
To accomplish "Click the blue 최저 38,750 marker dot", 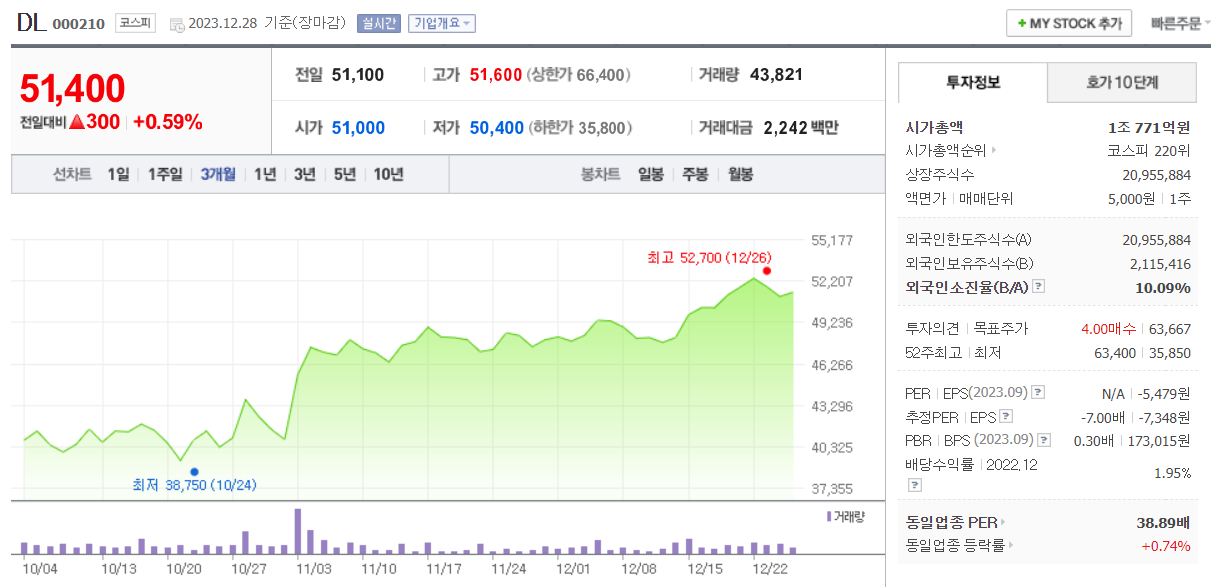I will coord(194,471).
